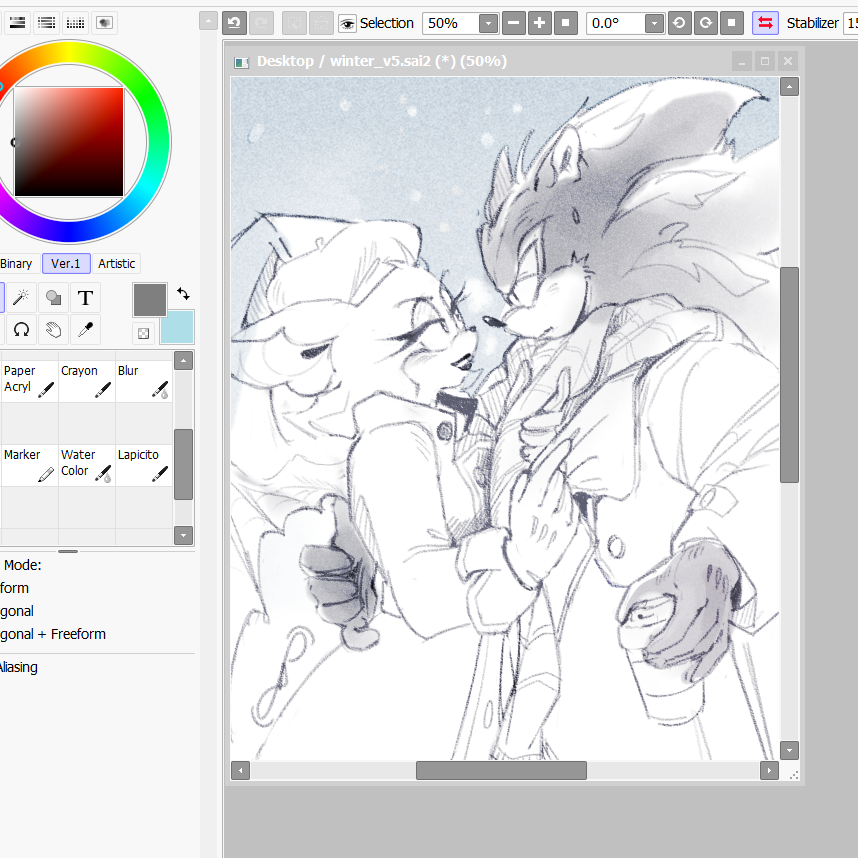Open the 0.0° rotation angle dropdown
858x858 pixels.
(x=654, y=24)
